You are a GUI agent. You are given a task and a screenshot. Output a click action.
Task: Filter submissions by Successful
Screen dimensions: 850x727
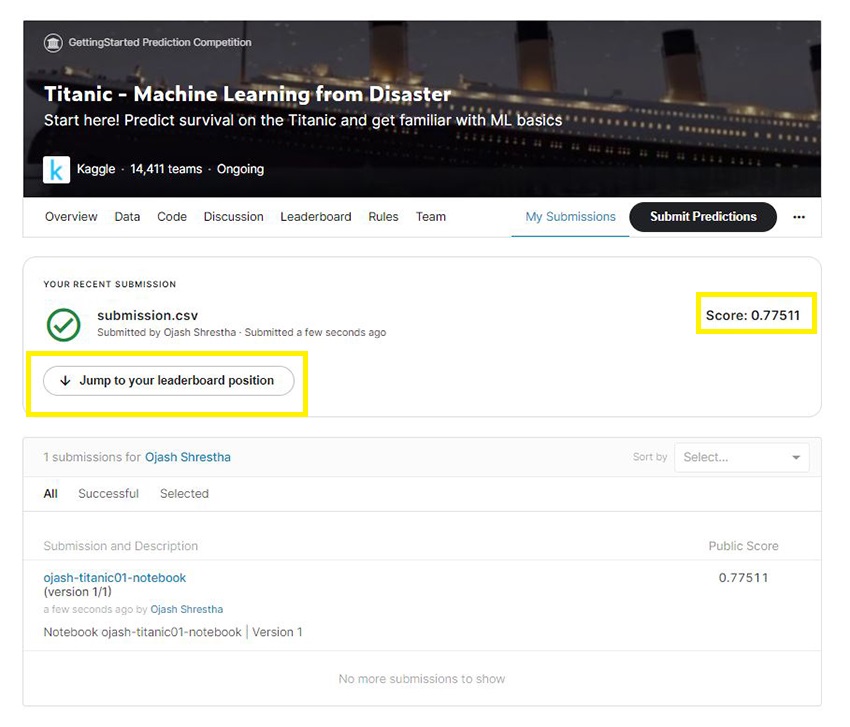coord(108,493)
